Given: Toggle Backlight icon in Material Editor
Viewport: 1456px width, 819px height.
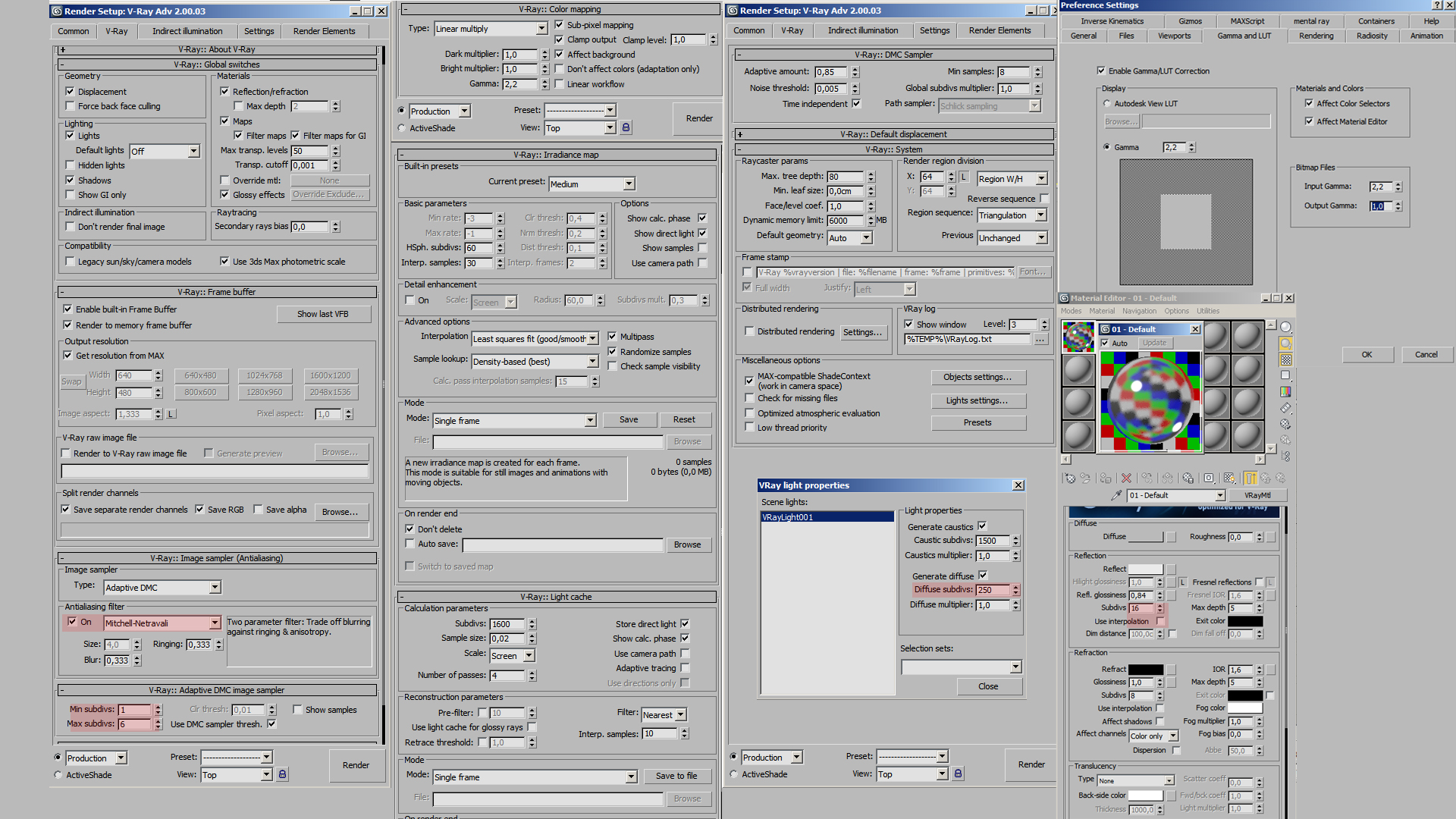Looking at the screenshot, I should tap(1285, 344).
